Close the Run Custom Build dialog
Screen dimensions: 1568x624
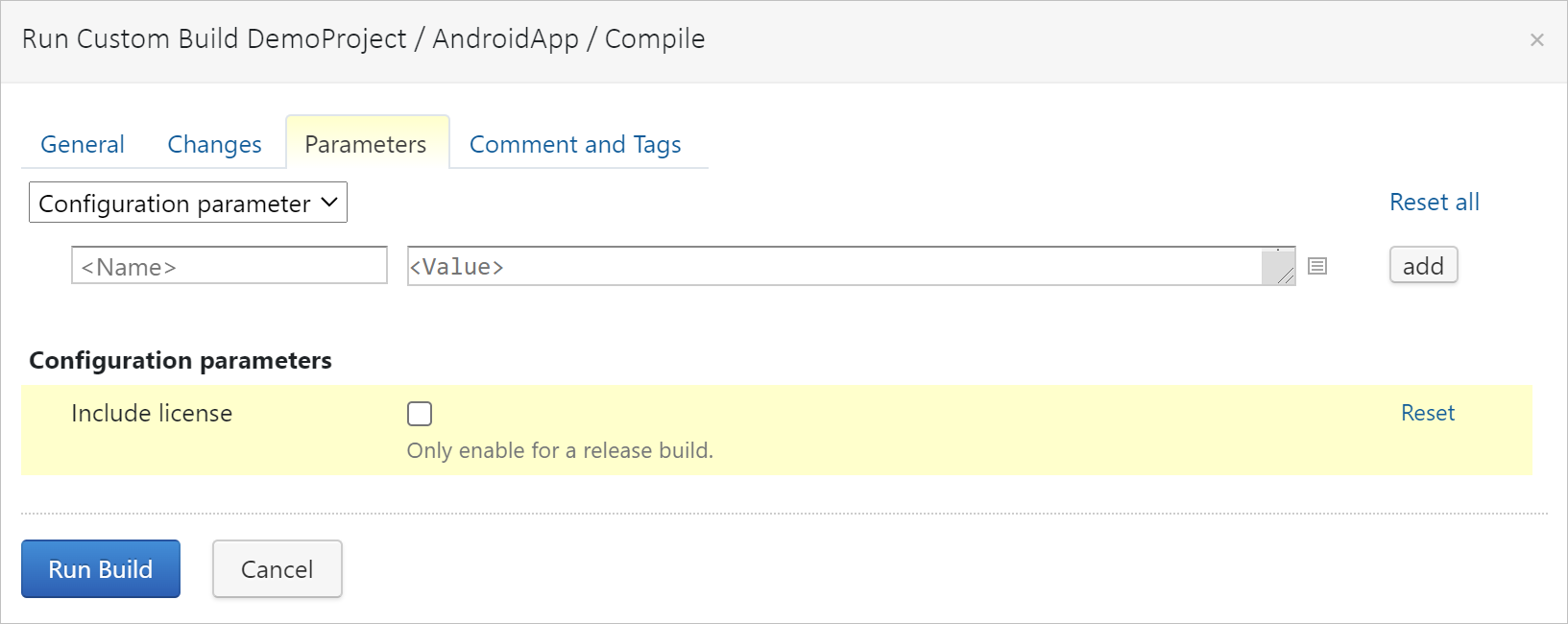pyautogui.click(x=1537, y=39)
